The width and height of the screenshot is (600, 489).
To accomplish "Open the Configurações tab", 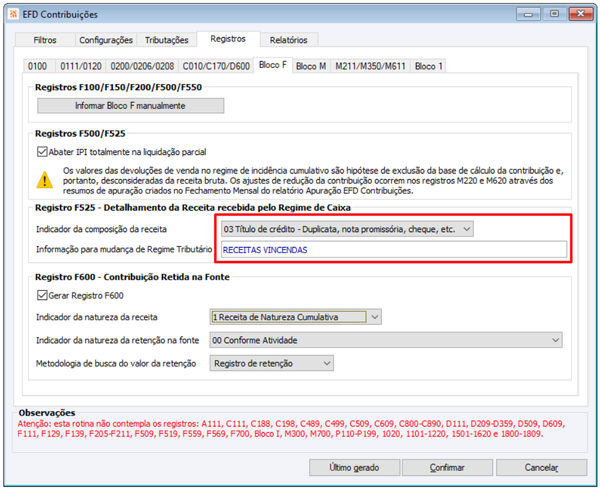I will point(106,40).
